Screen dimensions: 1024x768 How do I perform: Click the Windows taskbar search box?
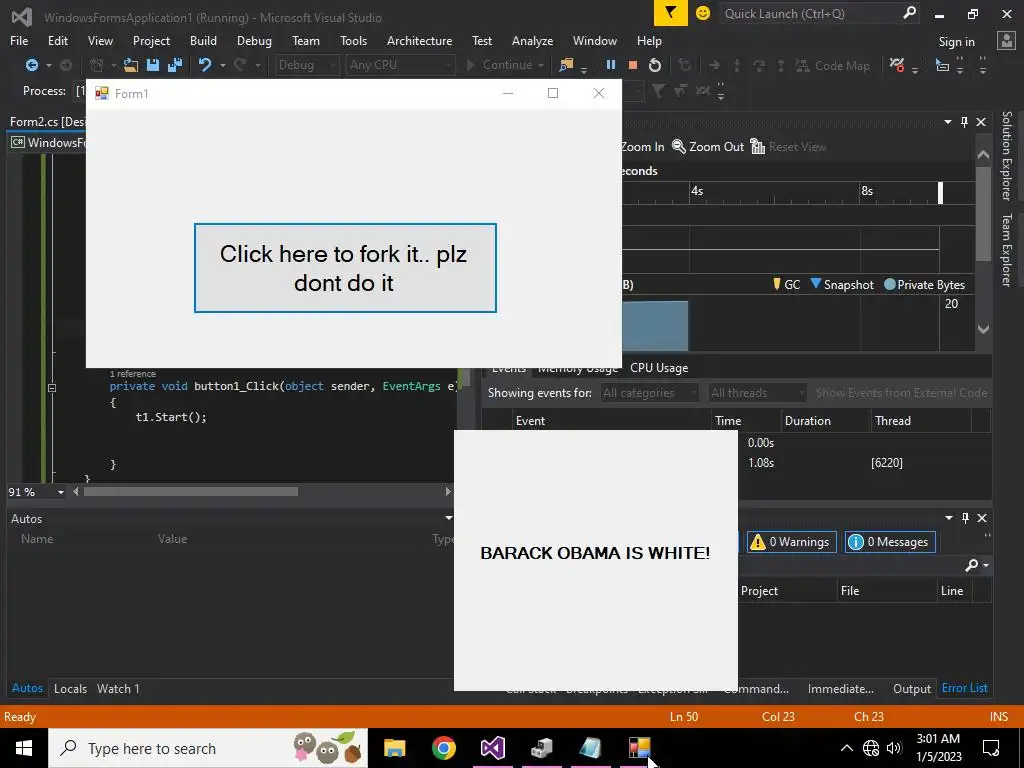[208, 748]
